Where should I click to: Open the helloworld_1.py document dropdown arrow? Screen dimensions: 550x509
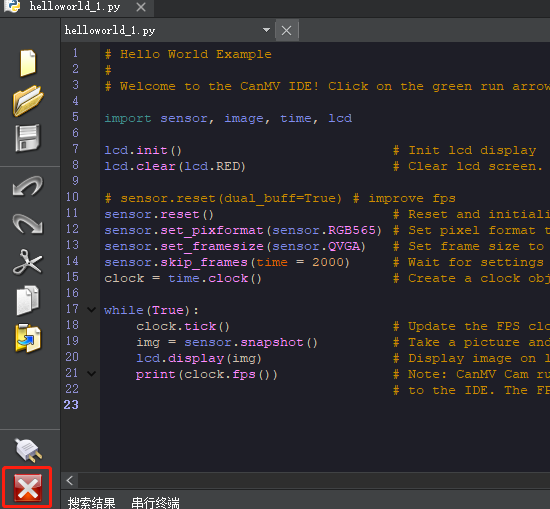point(267,30)
